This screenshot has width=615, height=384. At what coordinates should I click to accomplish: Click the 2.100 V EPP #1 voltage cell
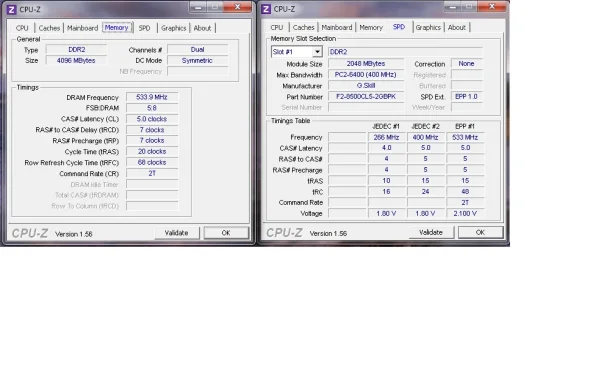click(465, 213)
